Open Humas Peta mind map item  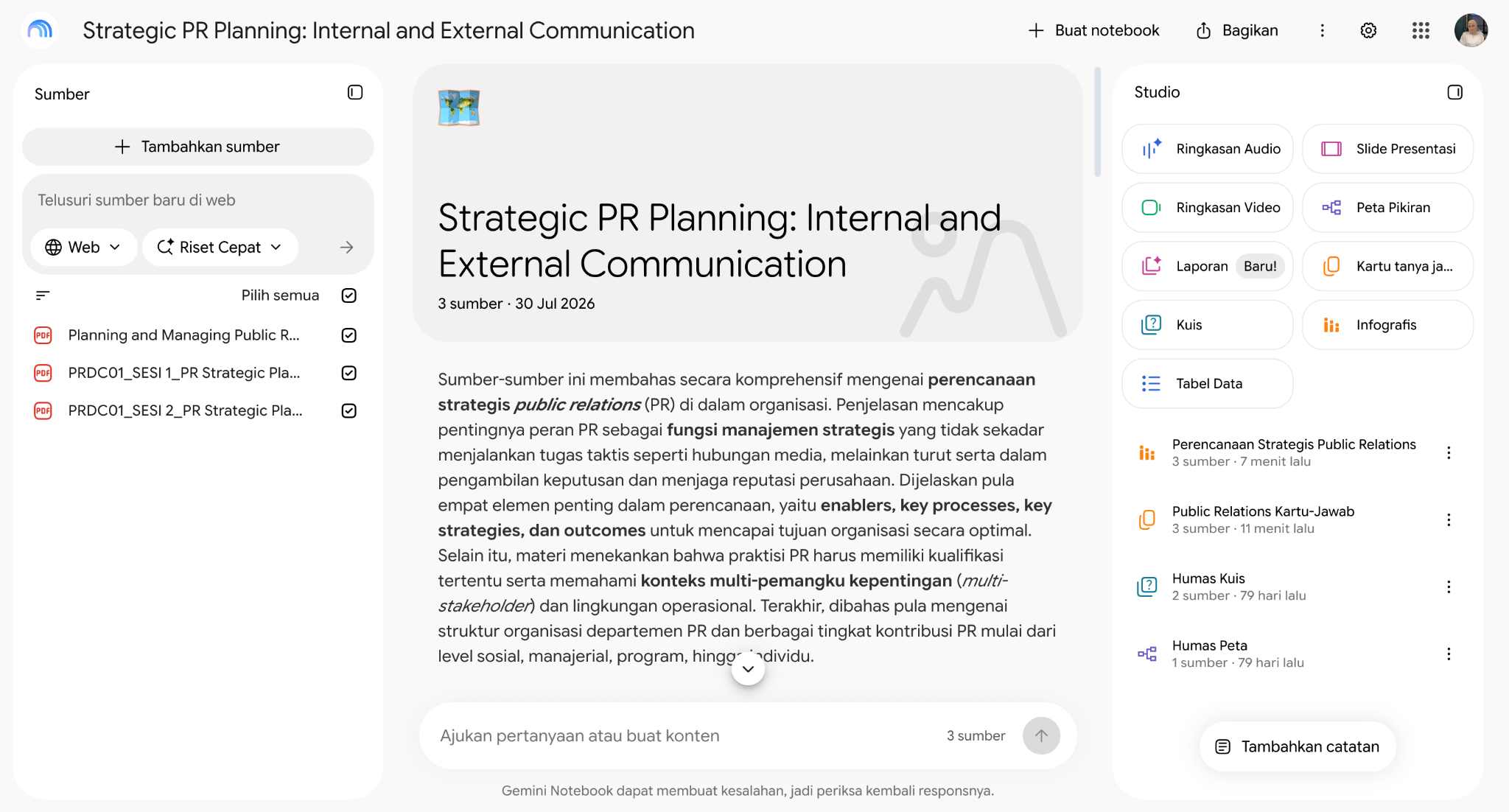point(1282,654)
